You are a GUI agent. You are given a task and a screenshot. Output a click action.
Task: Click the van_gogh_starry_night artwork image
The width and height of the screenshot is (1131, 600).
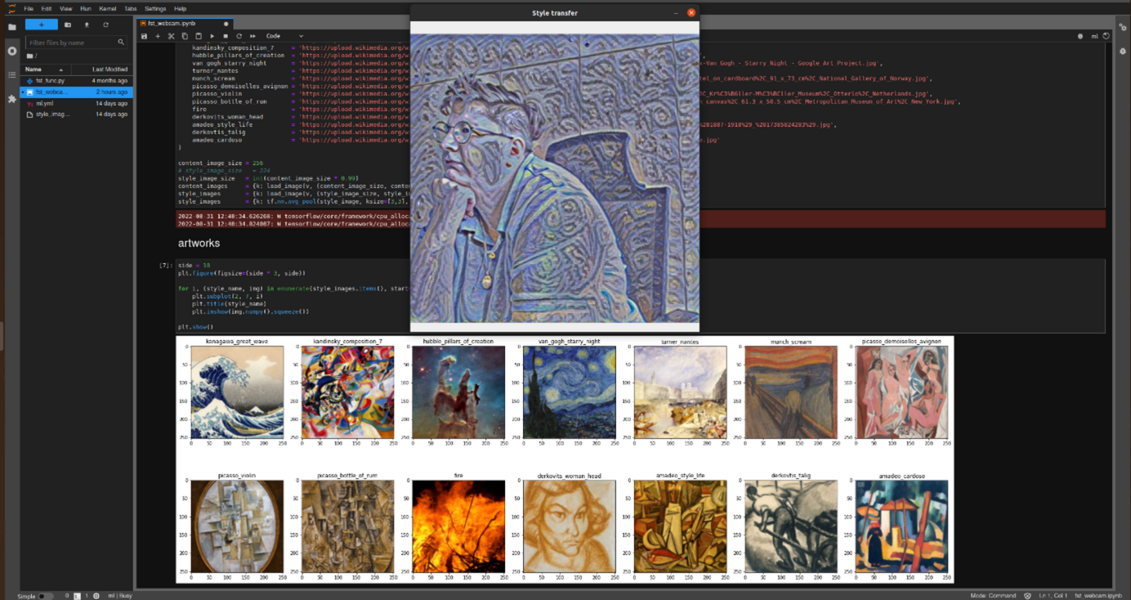pyautogui.click(x=569, y=392)
